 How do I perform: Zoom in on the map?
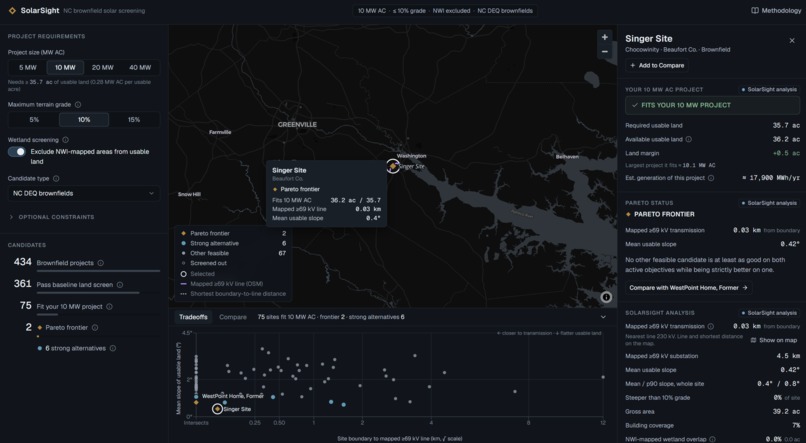tap(604, 37)
